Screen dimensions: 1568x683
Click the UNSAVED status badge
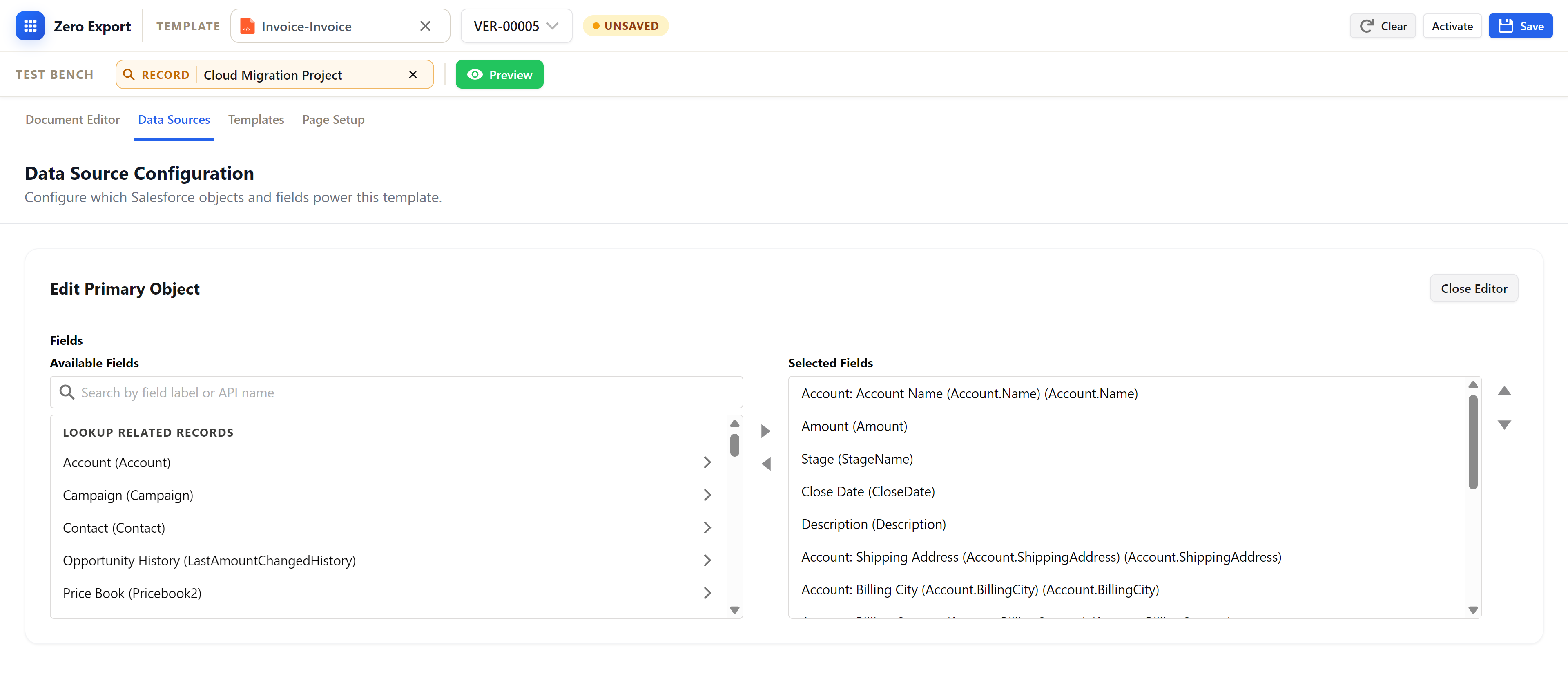[x=625, y=26]
